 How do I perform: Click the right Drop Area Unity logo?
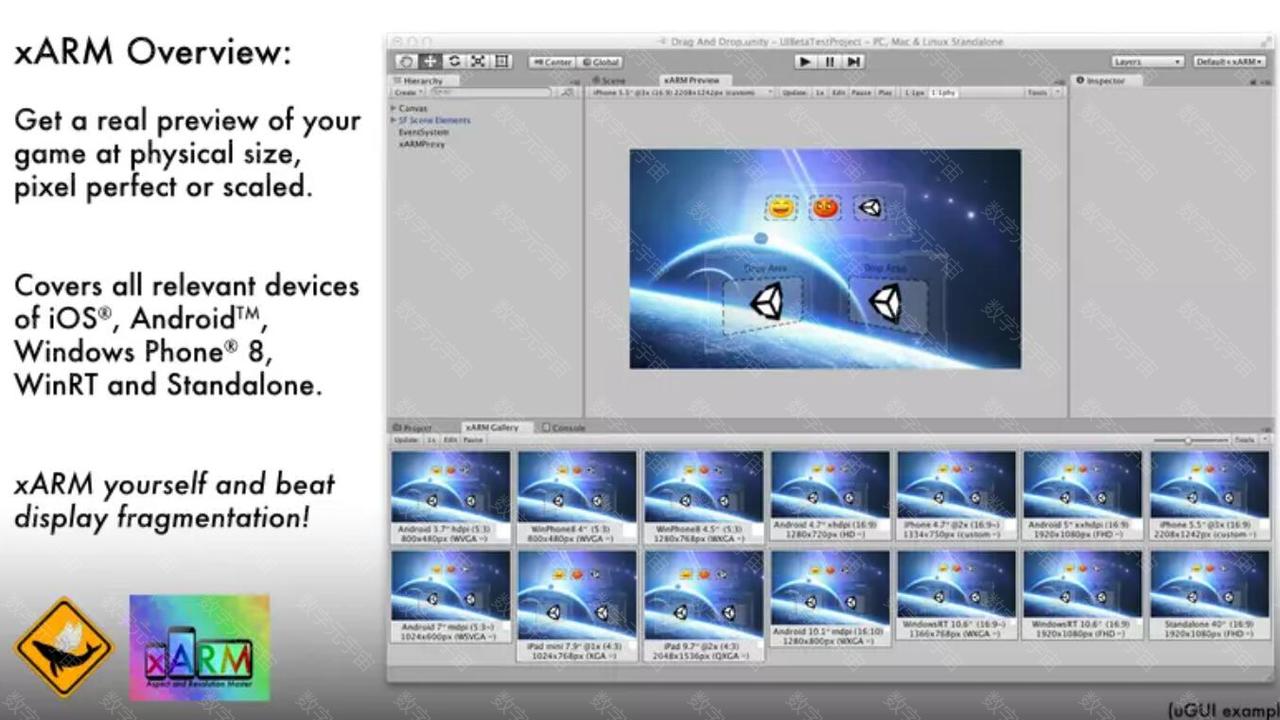[x=884, y=303]
